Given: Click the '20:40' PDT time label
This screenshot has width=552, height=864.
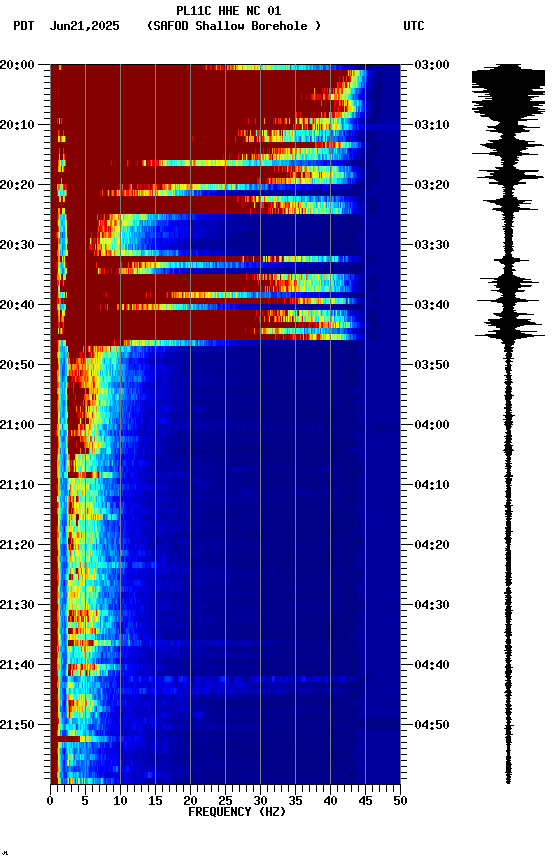Looking at the screenshot, I should (17, 305).
